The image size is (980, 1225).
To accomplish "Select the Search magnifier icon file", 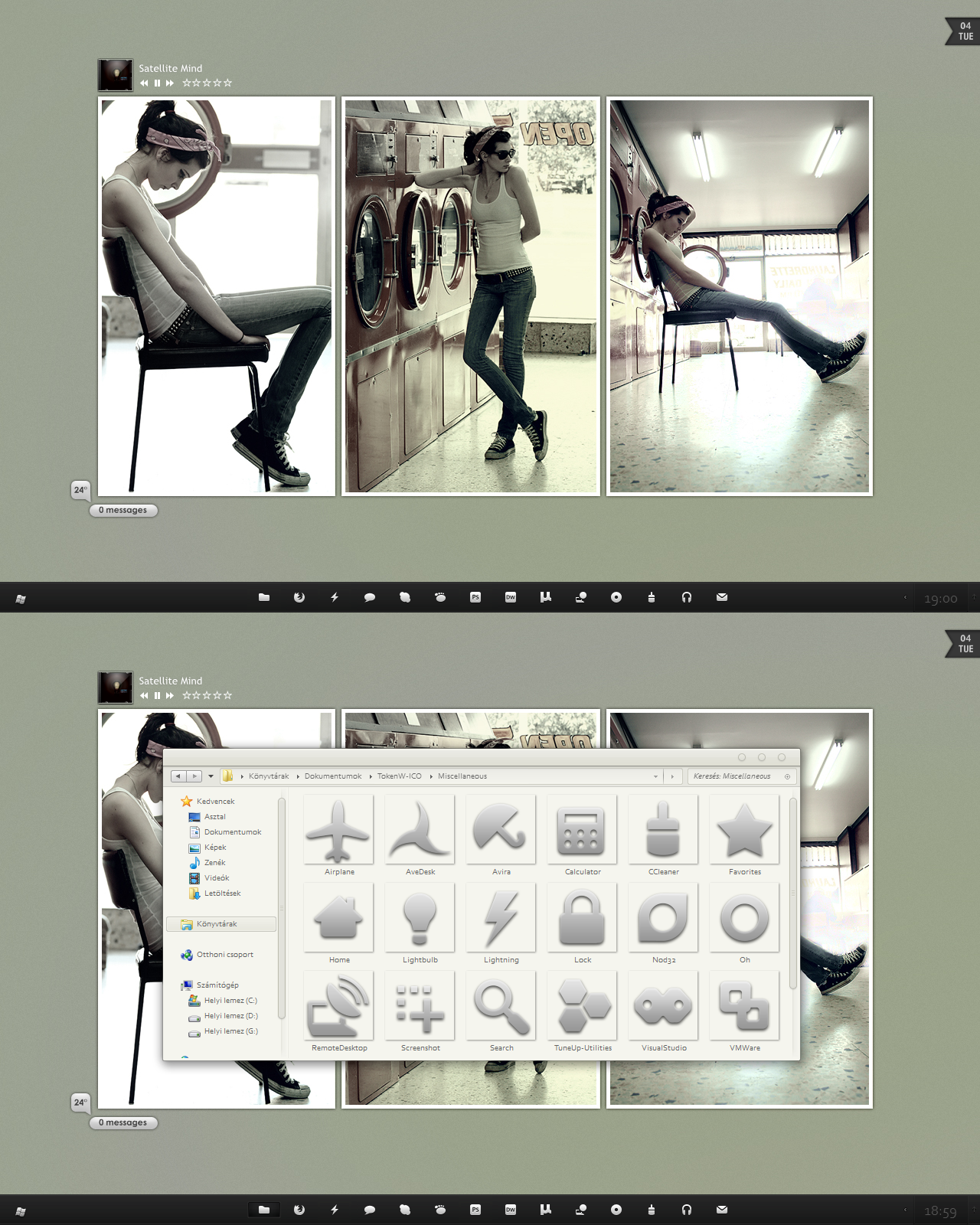I will click(501, 1011).
